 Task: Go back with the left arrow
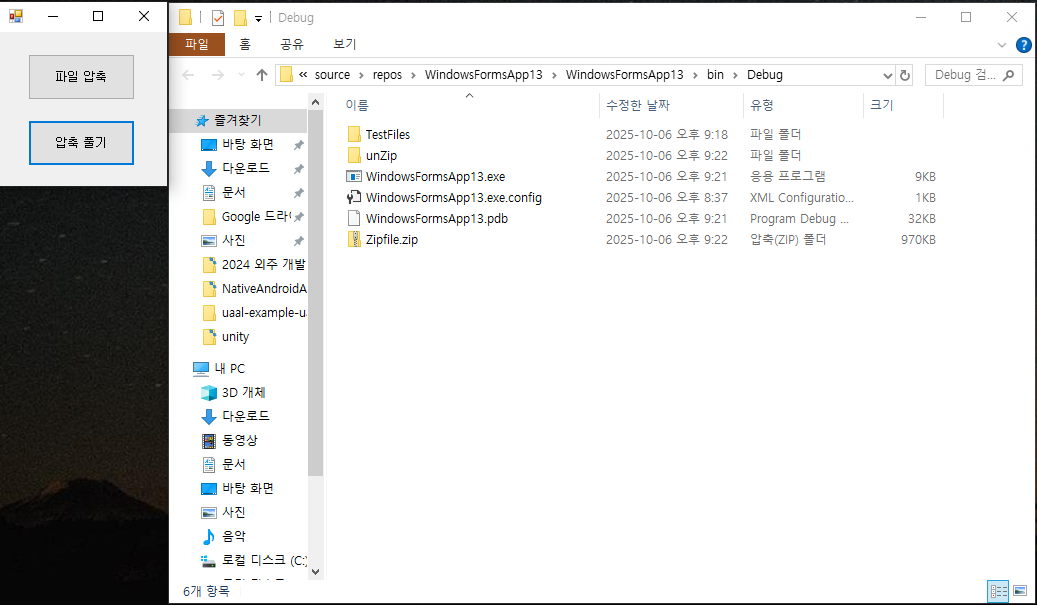[x=188, y=75]
